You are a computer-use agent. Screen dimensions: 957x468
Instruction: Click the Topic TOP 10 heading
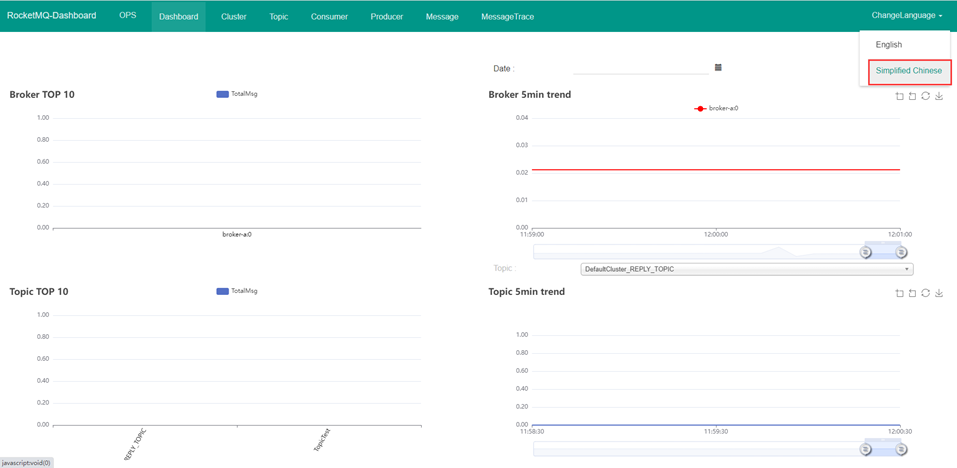click(39, 292)
